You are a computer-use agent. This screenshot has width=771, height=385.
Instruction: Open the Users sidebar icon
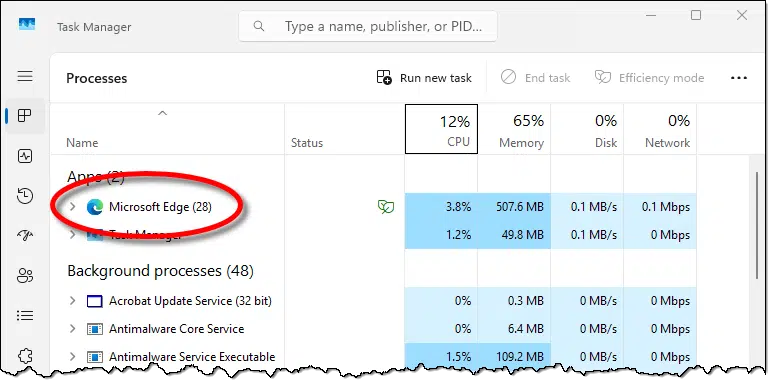pyautogui.click(x=25, y=276)
